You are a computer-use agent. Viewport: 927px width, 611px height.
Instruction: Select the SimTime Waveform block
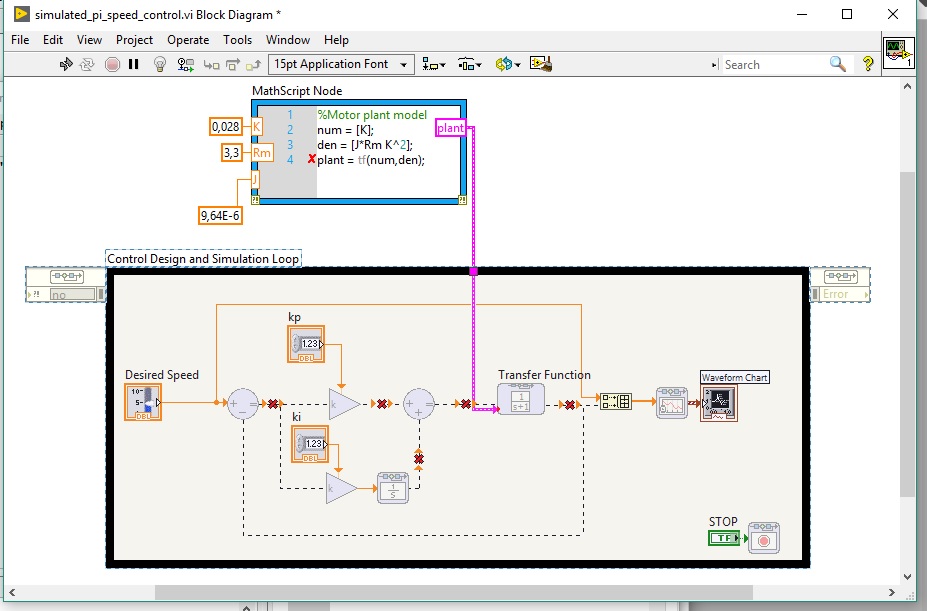point(672,403)
